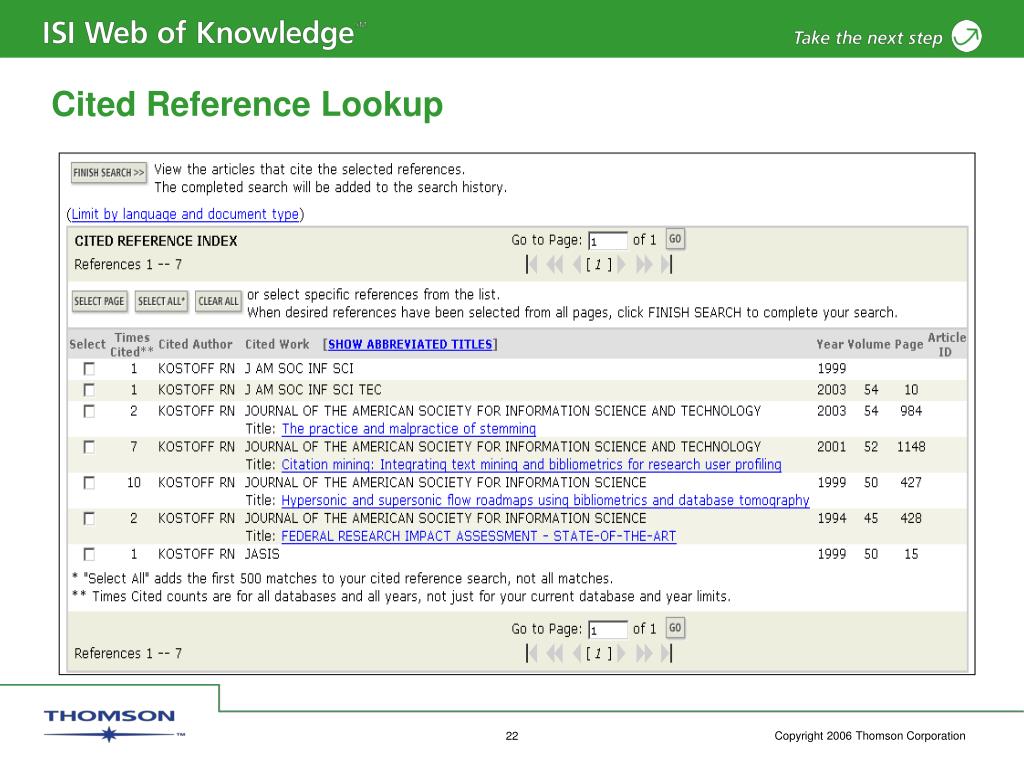Click the Copyright 2006 Thomson Corporation text
This screenshot has height=768, width=1024.
tap(870, 735)
